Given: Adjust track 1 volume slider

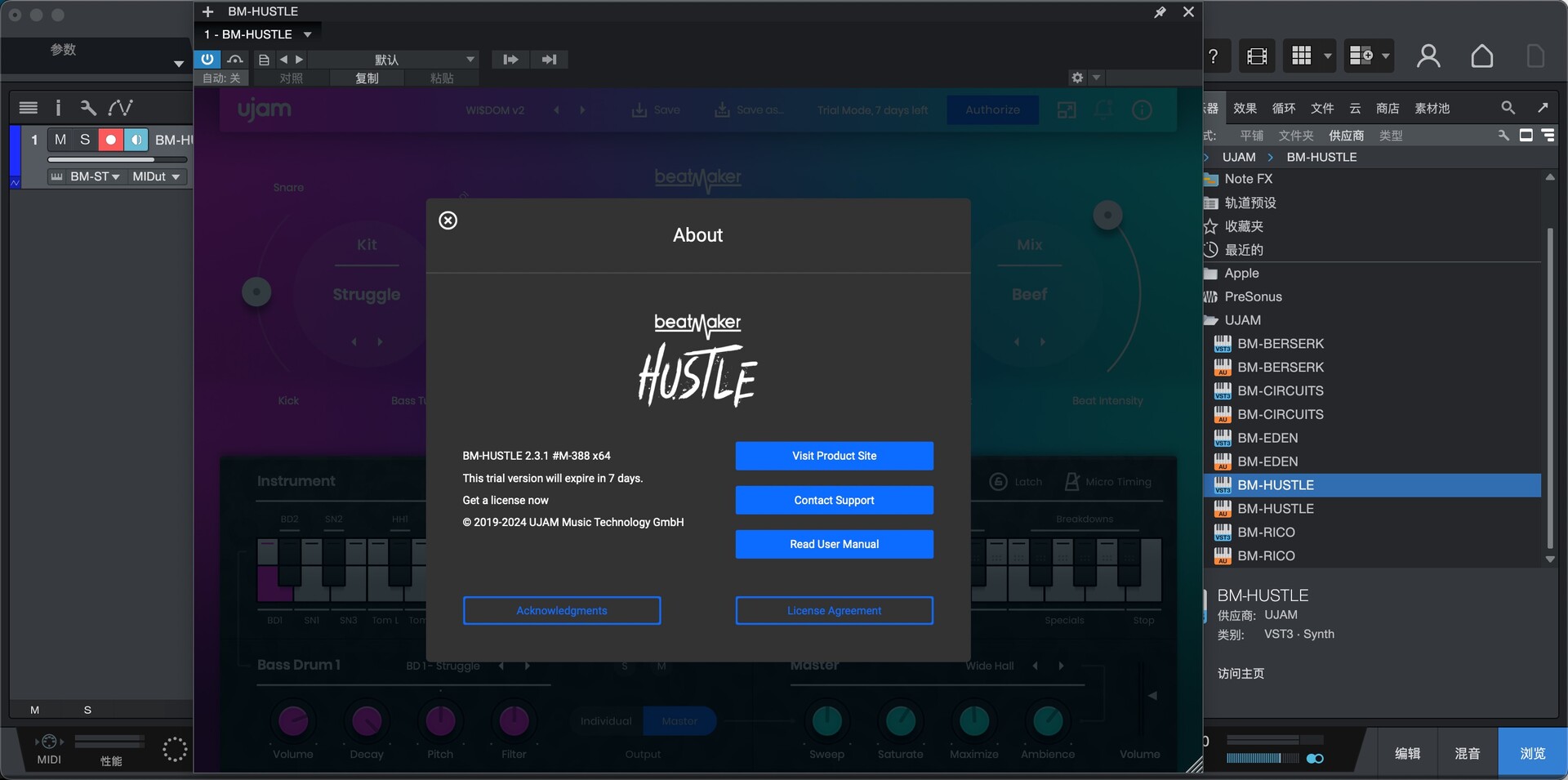Looking at the screenshot, I should pos(118,160).
